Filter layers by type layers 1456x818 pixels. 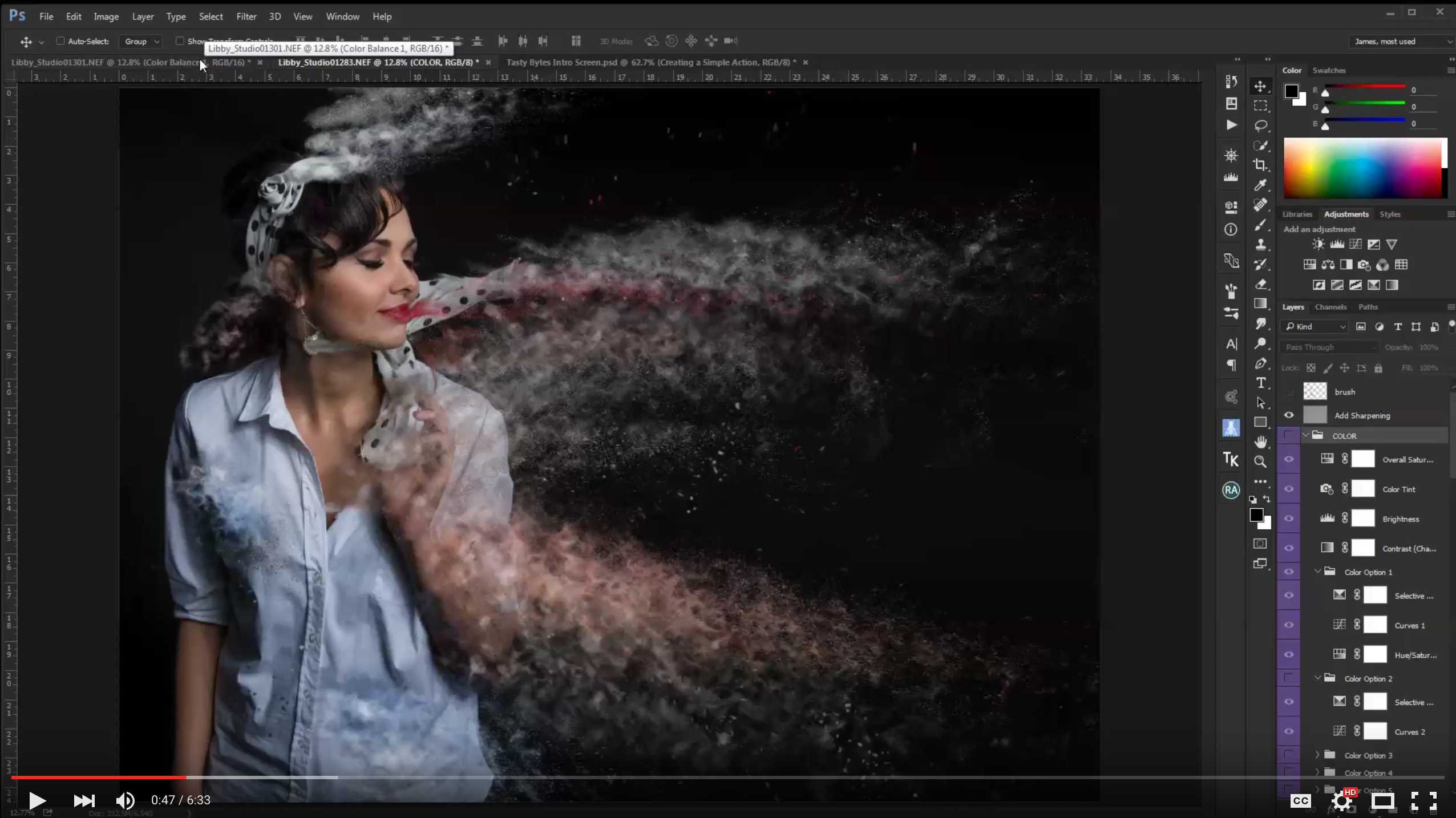point(1398,327)
